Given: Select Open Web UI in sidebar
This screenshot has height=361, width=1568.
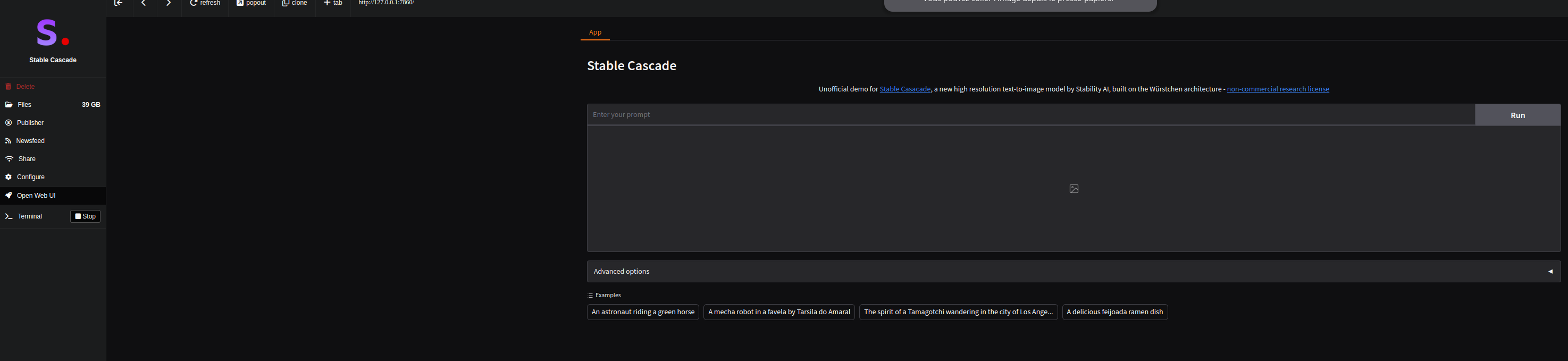Looking at the screenshot, I should click(x=53, y=196).
